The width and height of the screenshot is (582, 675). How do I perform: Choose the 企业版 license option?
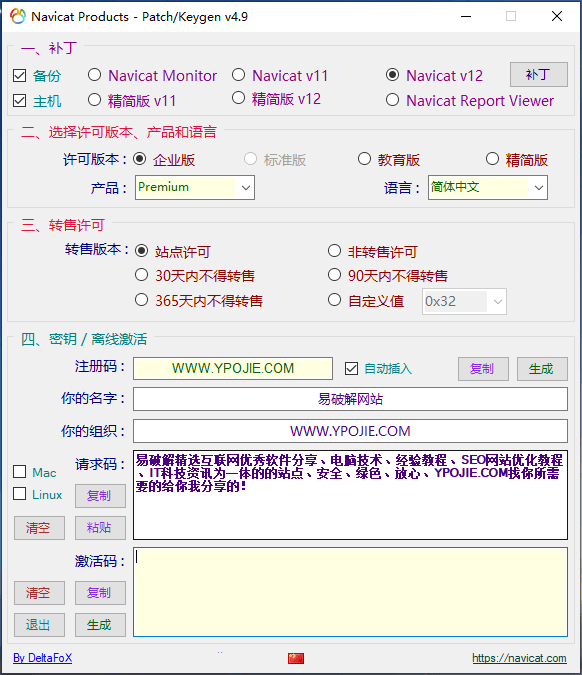(x=139, y=159)
